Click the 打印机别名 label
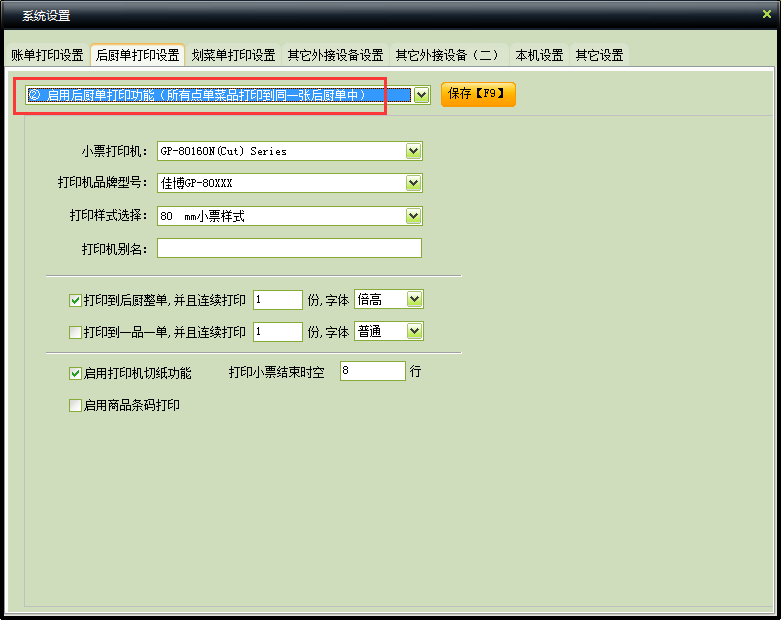Screen dimensions: 781x620 tap(115, 248)
